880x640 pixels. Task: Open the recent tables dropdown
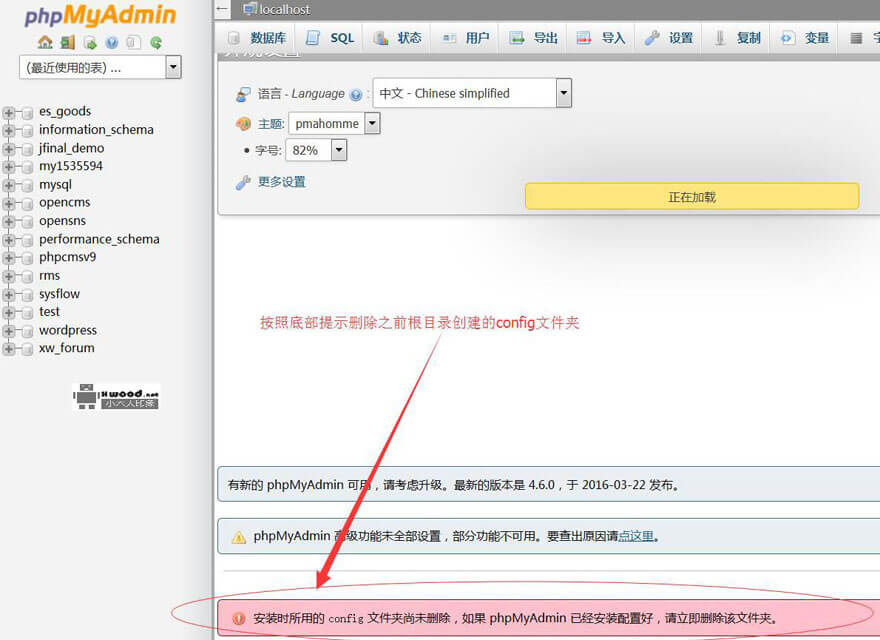point(100,67)
